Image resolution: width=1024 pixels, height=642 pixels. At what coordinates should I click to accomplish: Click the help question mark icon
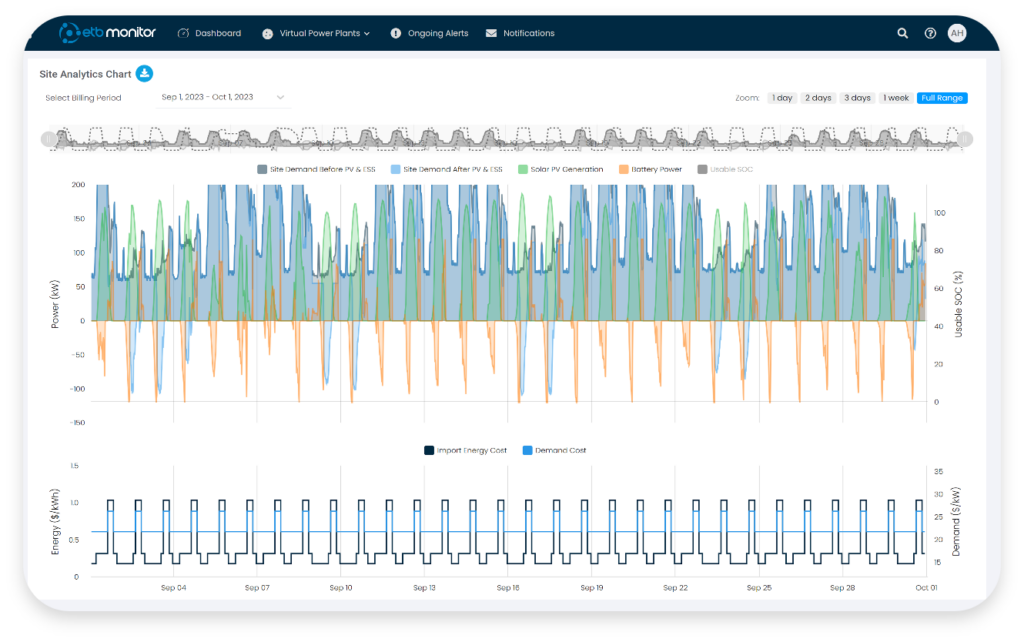pos(929,33)
